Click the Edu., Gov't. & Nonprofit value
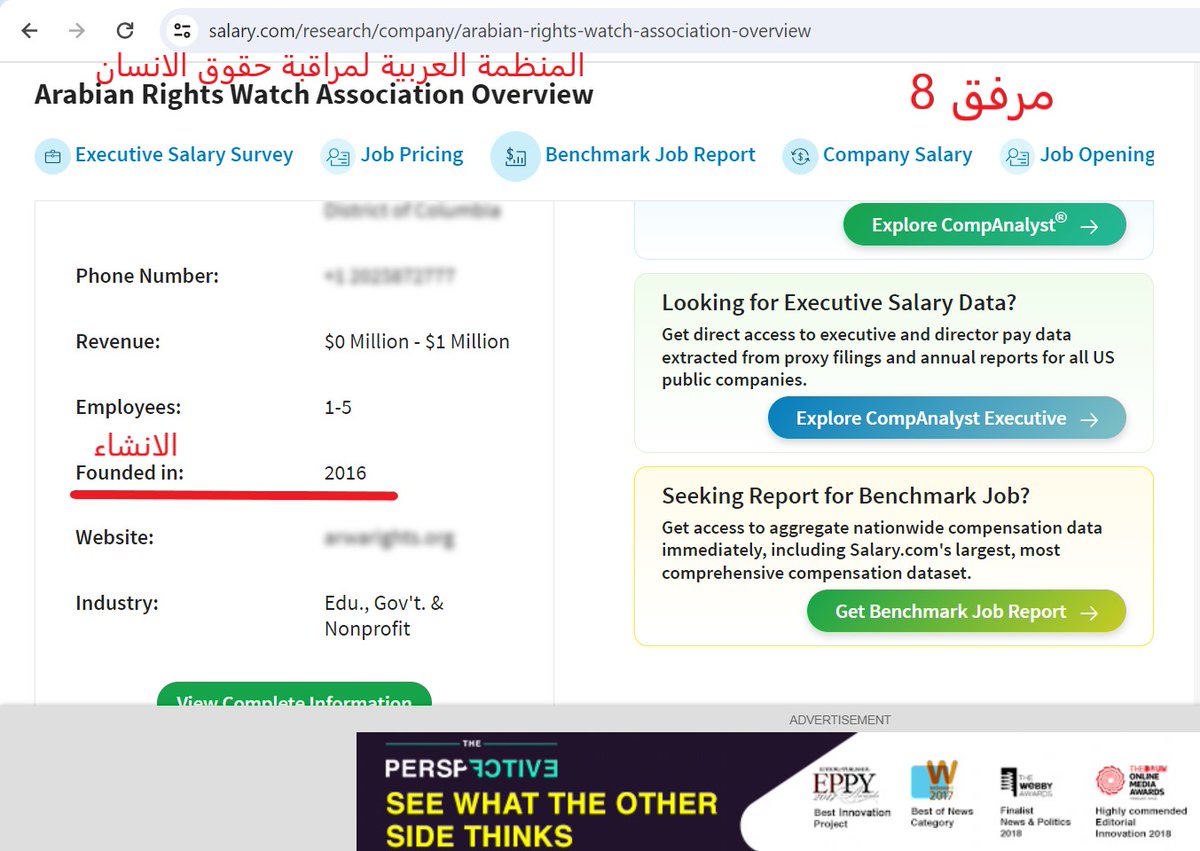Image resolution: width=1200 pixels, height=851 pixels. pos(384,616)
